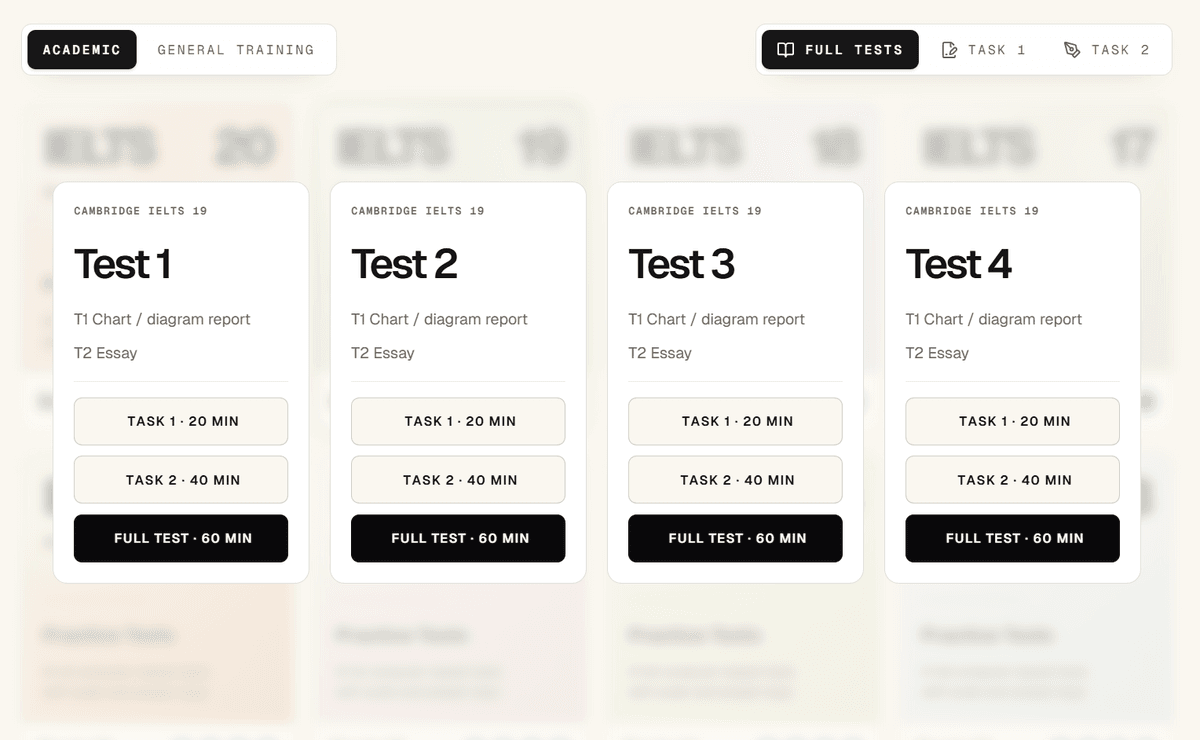
Task: Click T1 Chart / diagram report in Test 4
Action: [994, 320]
